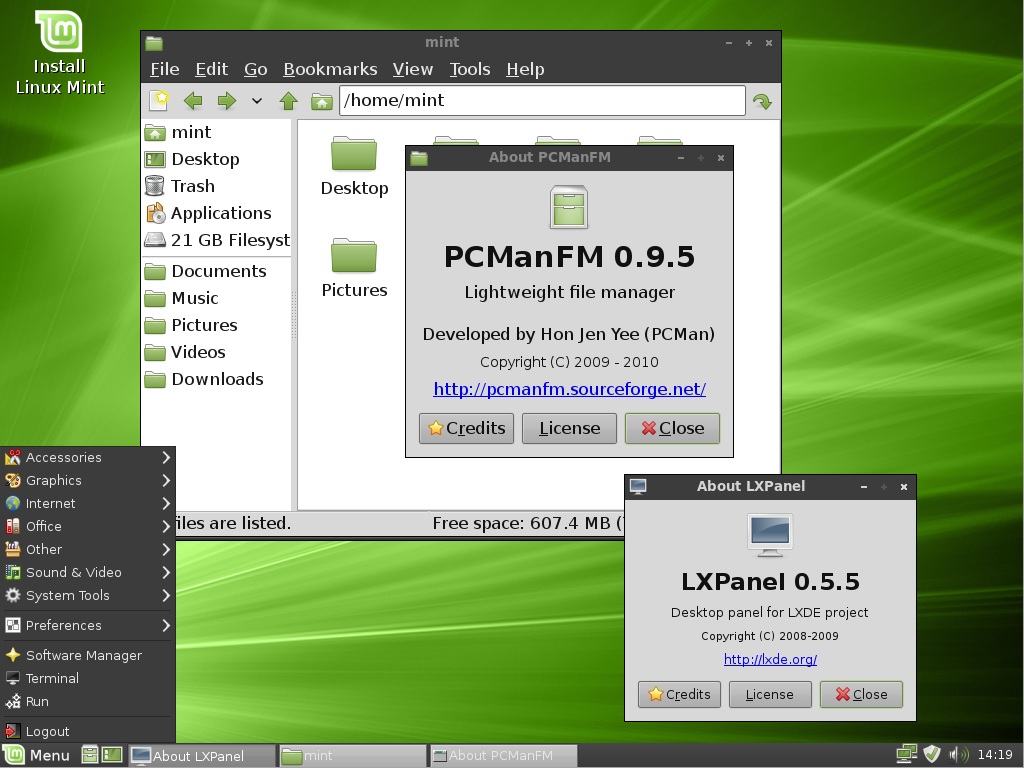Viewport: 1024px width, 768px height.
Task: Click the Back navigation arrow
Action: pyautogui.click(x=192, y=100)
